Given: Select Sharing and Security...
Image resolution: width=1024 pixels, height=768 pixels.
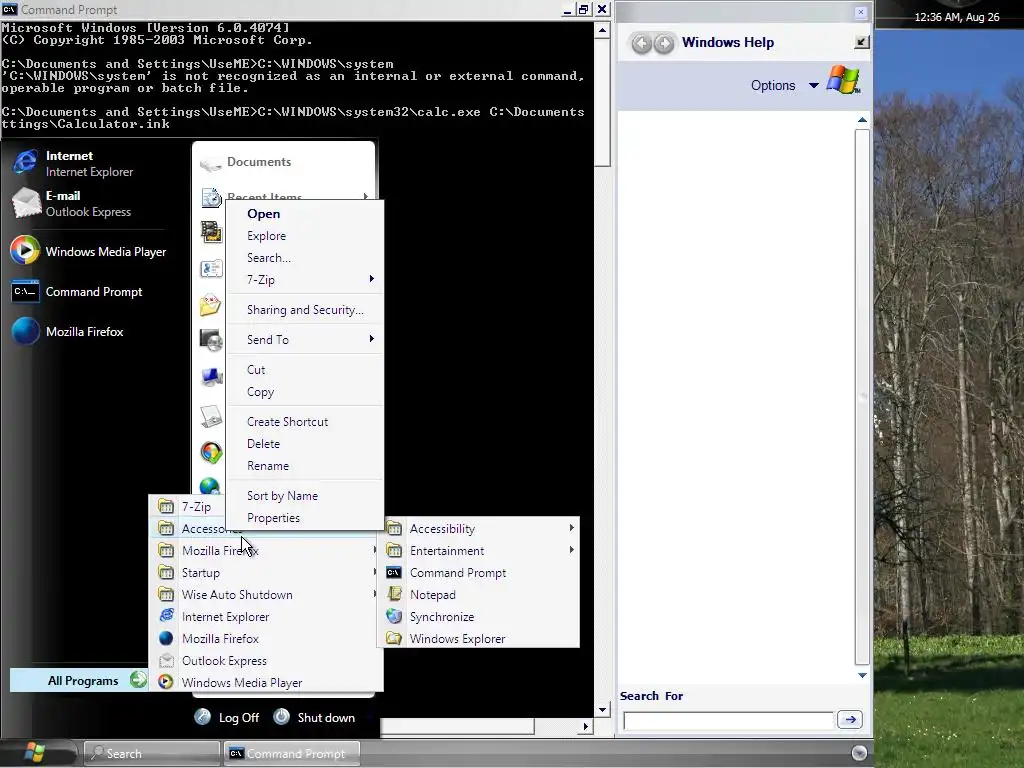Looking at the screenshot, I should click(305, 310).
